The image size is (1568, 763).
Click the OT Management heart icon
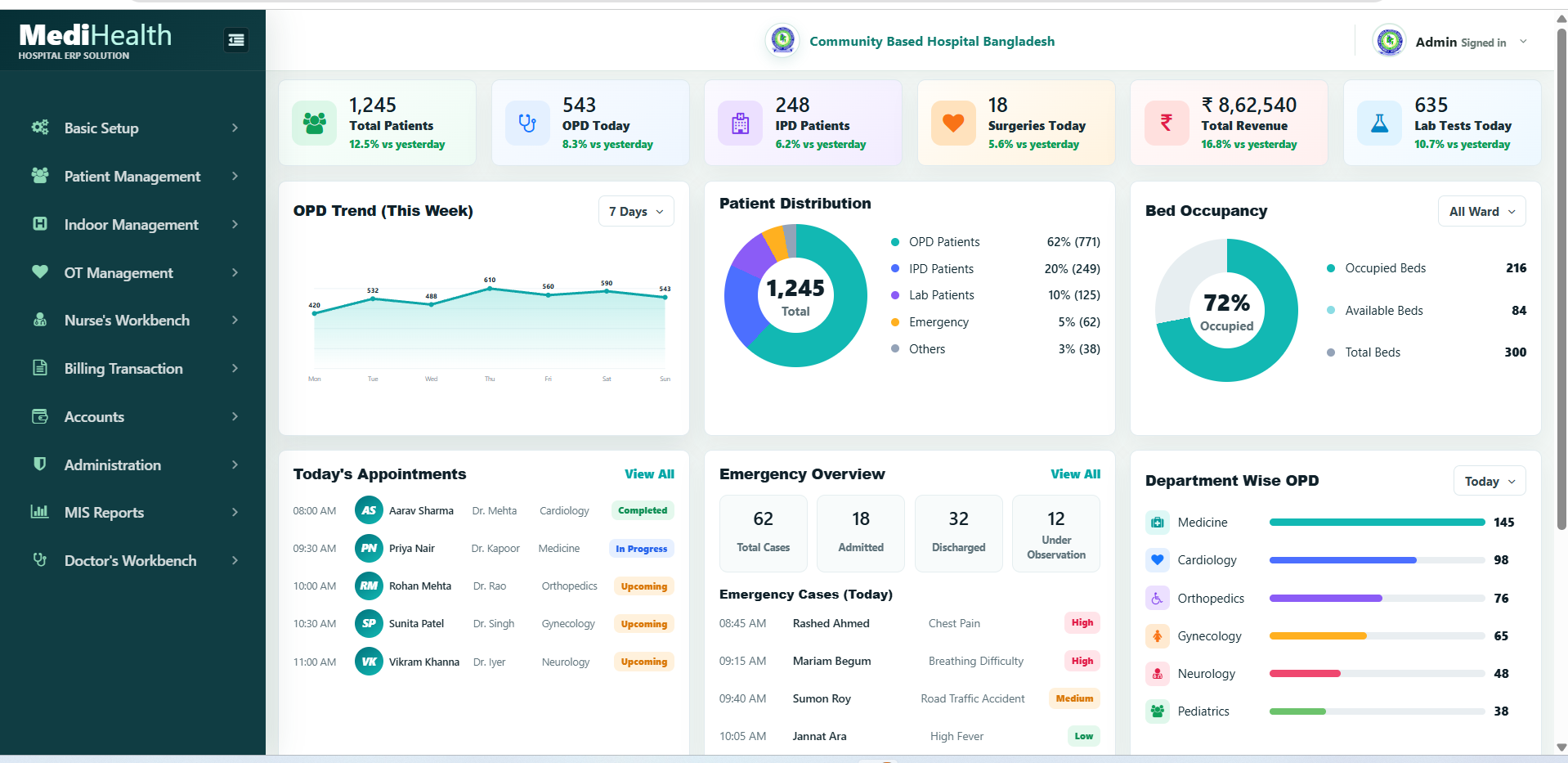pyautogui.click(x=39, y=272)
